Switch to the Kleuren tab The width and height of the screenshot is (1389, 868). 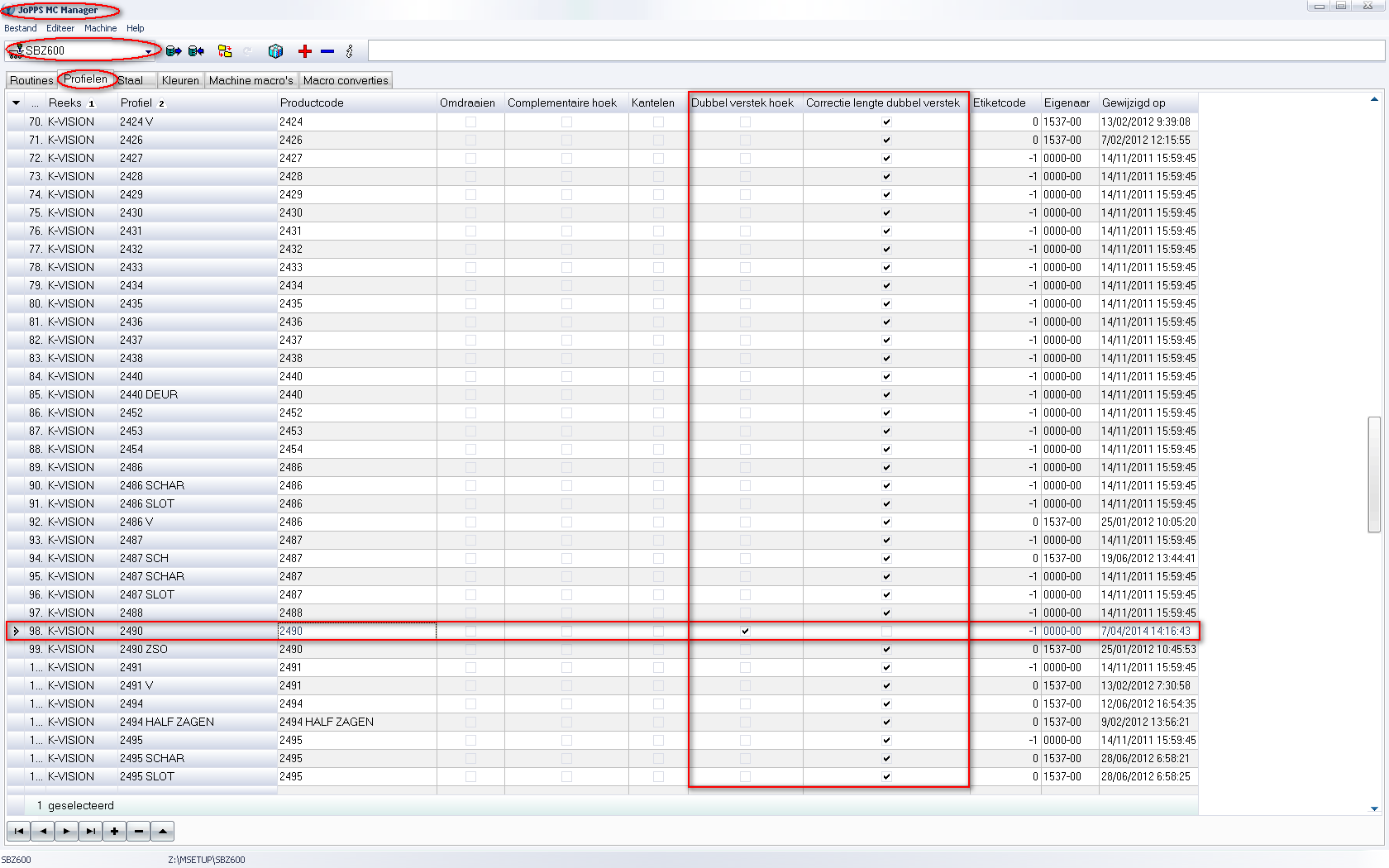tap(180, 80)
